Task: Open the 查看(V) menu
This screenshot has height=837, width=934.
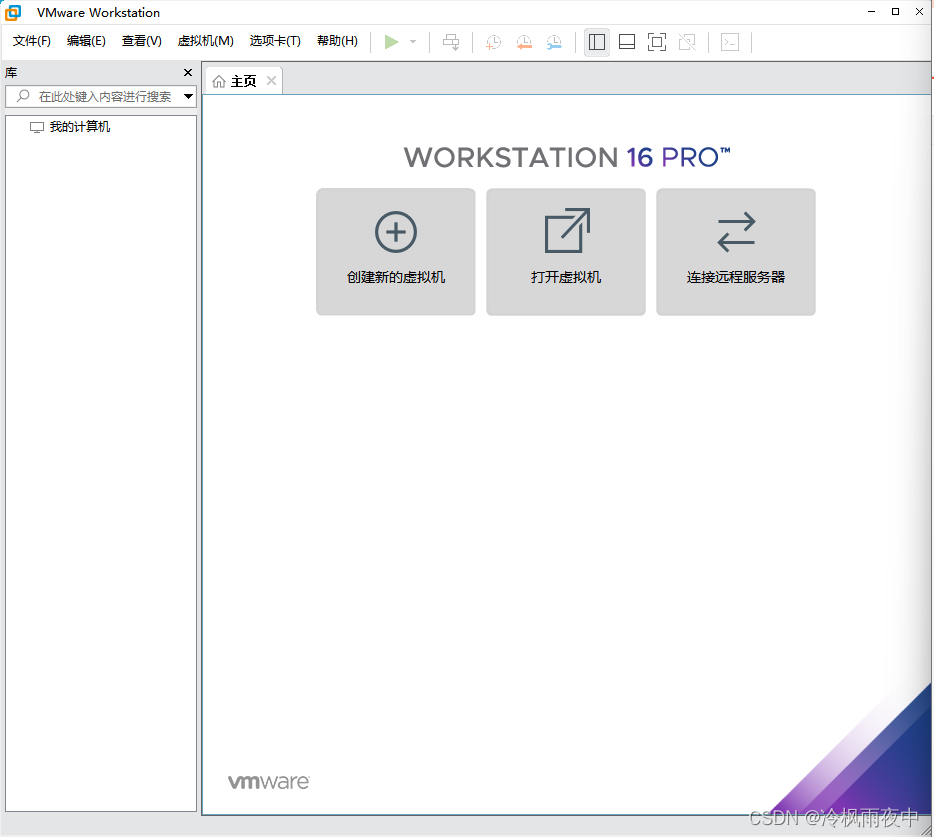Action: (x=142, y=41)
